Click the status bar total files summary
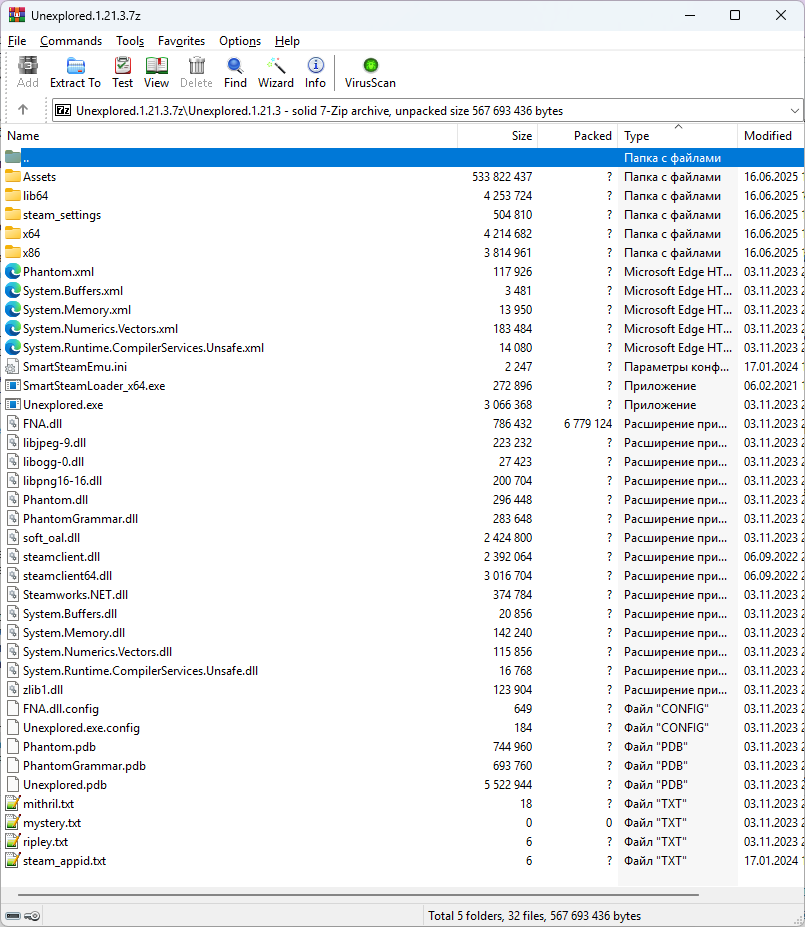805x927 pixels. click(x=534, y=916)
